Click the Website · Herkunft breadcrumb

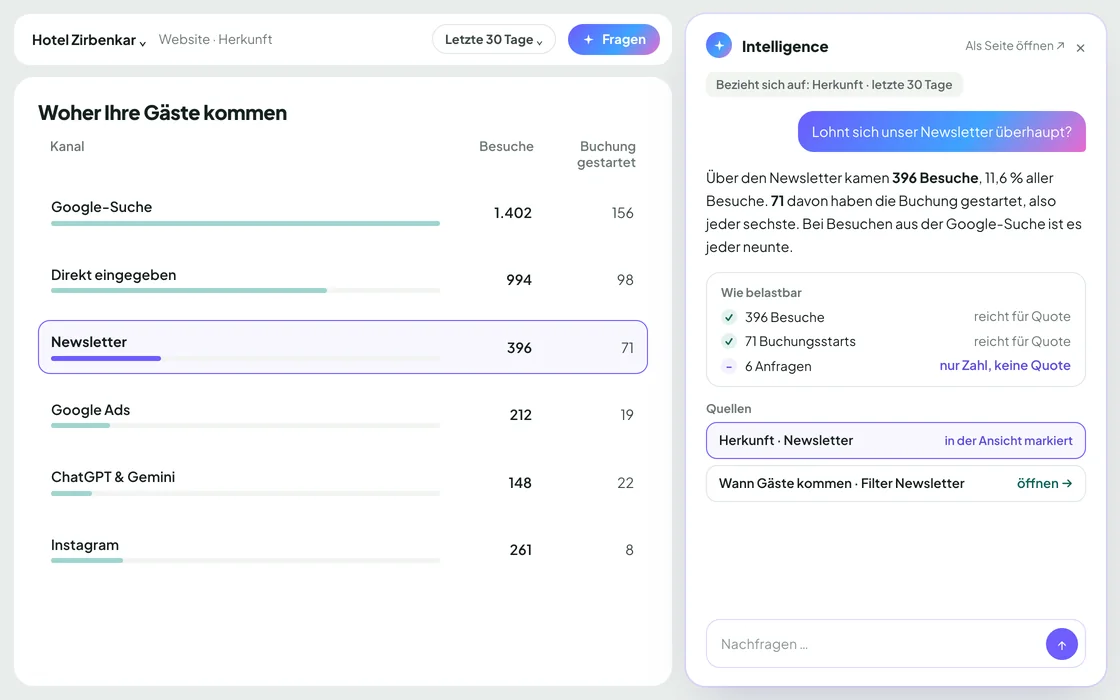coord(215,39)
